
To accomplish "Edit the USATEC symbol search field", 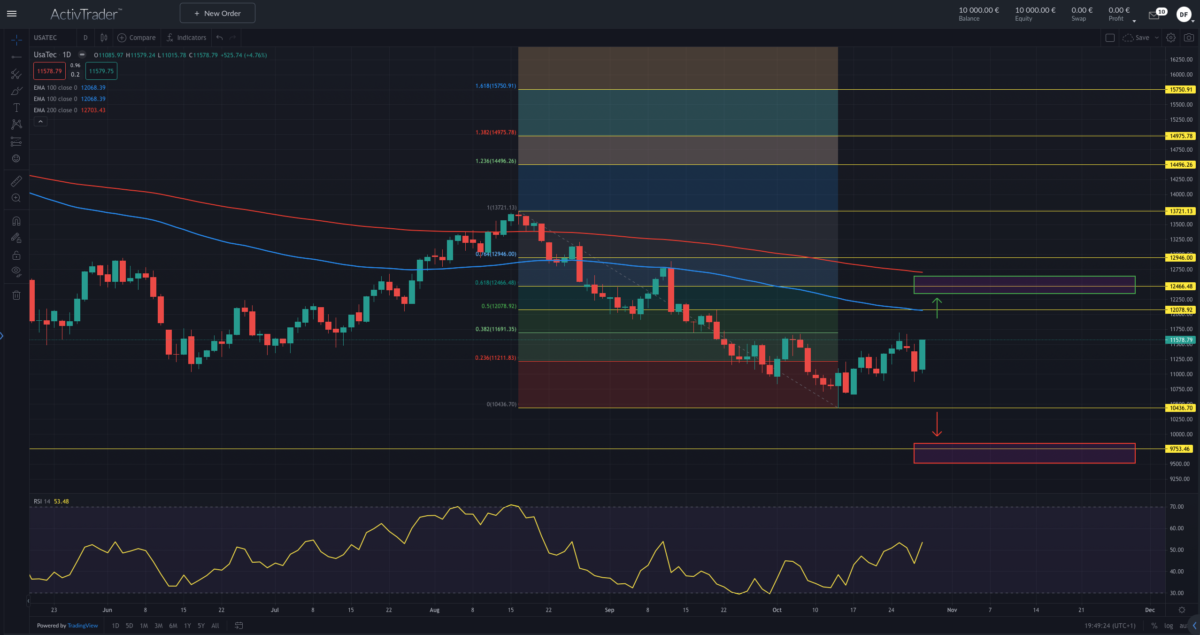I will coord(52,37).
